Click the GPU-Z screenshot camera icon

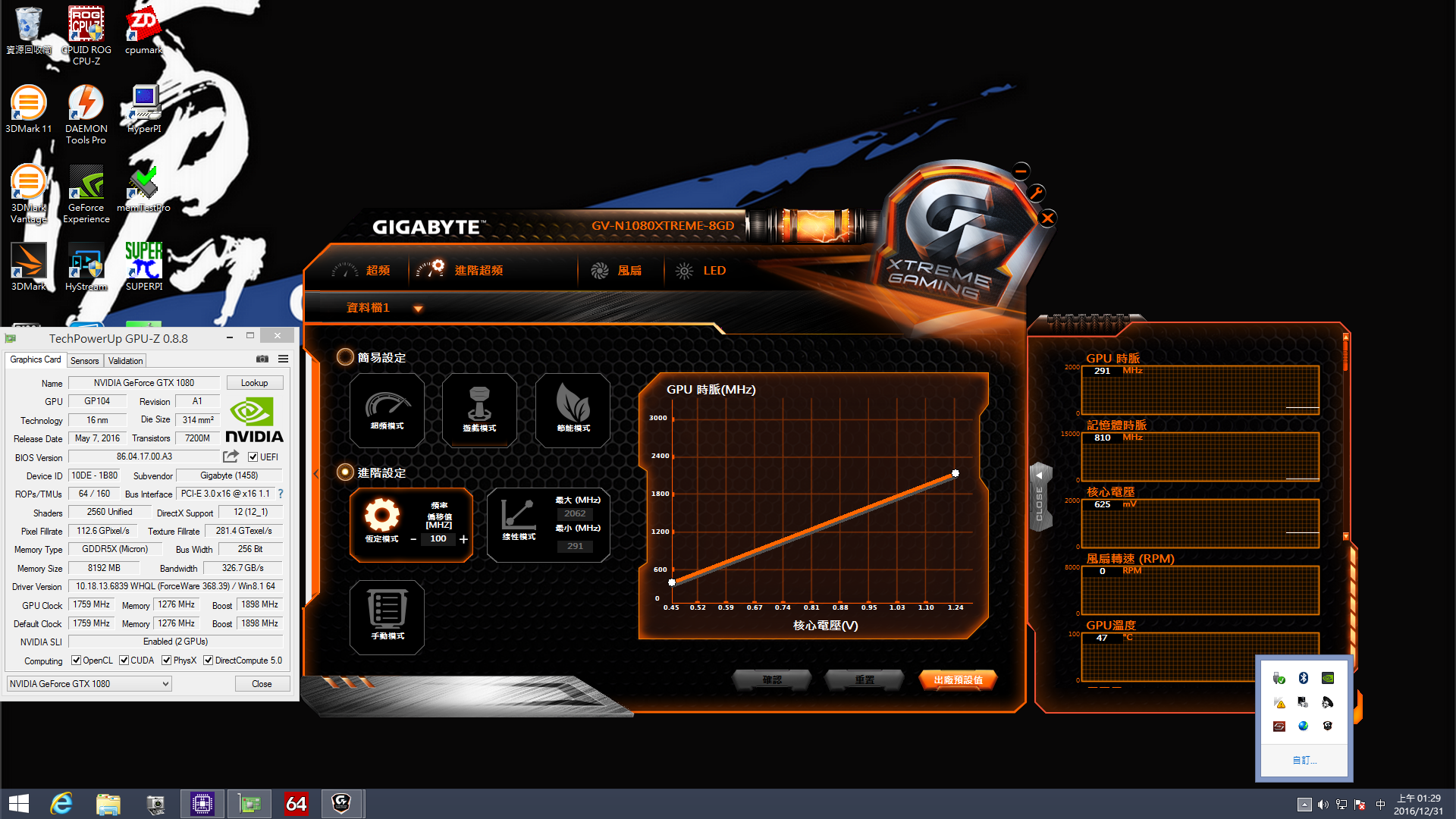pos(262,359)
